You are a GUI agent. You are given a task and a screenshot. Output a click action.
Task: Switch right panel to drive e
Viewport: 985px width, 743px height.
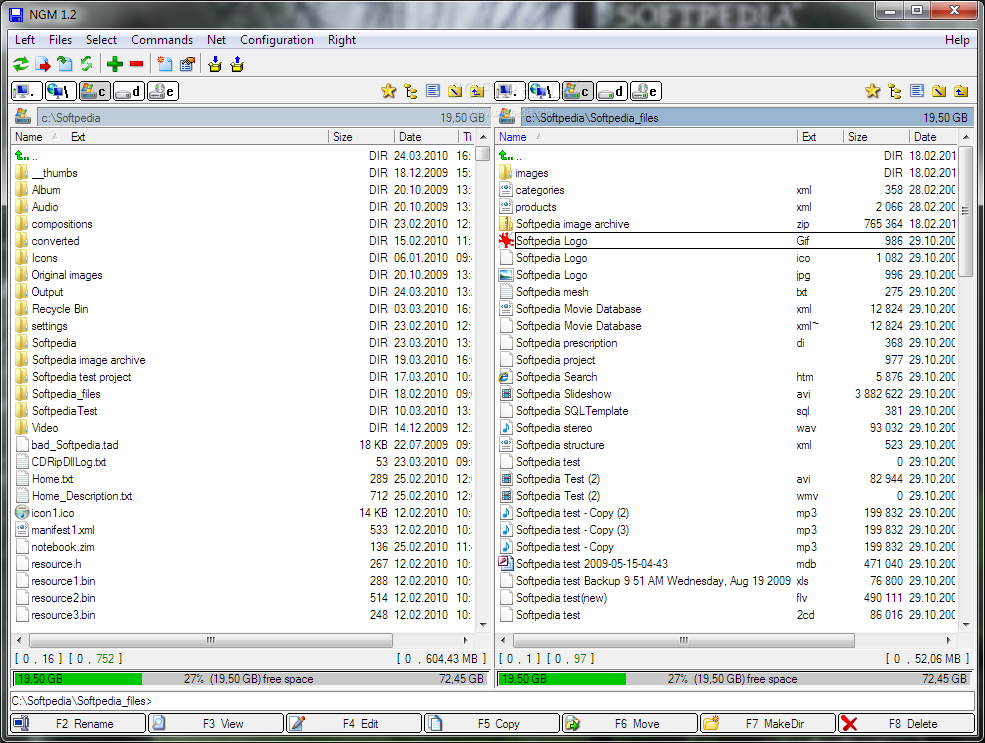pyautogui.click(x=646, y=92)
